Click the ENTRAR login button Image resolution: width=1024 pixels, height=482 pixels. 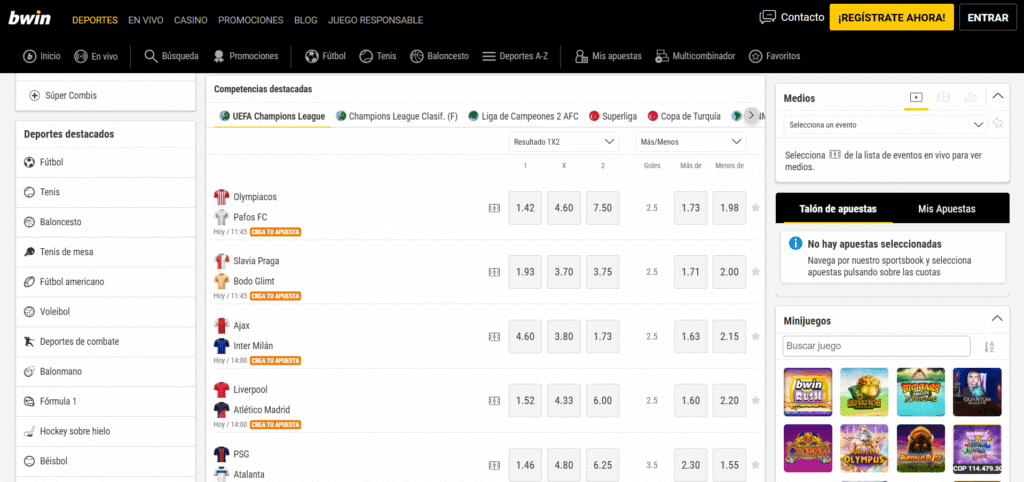(x=987, y=18)
